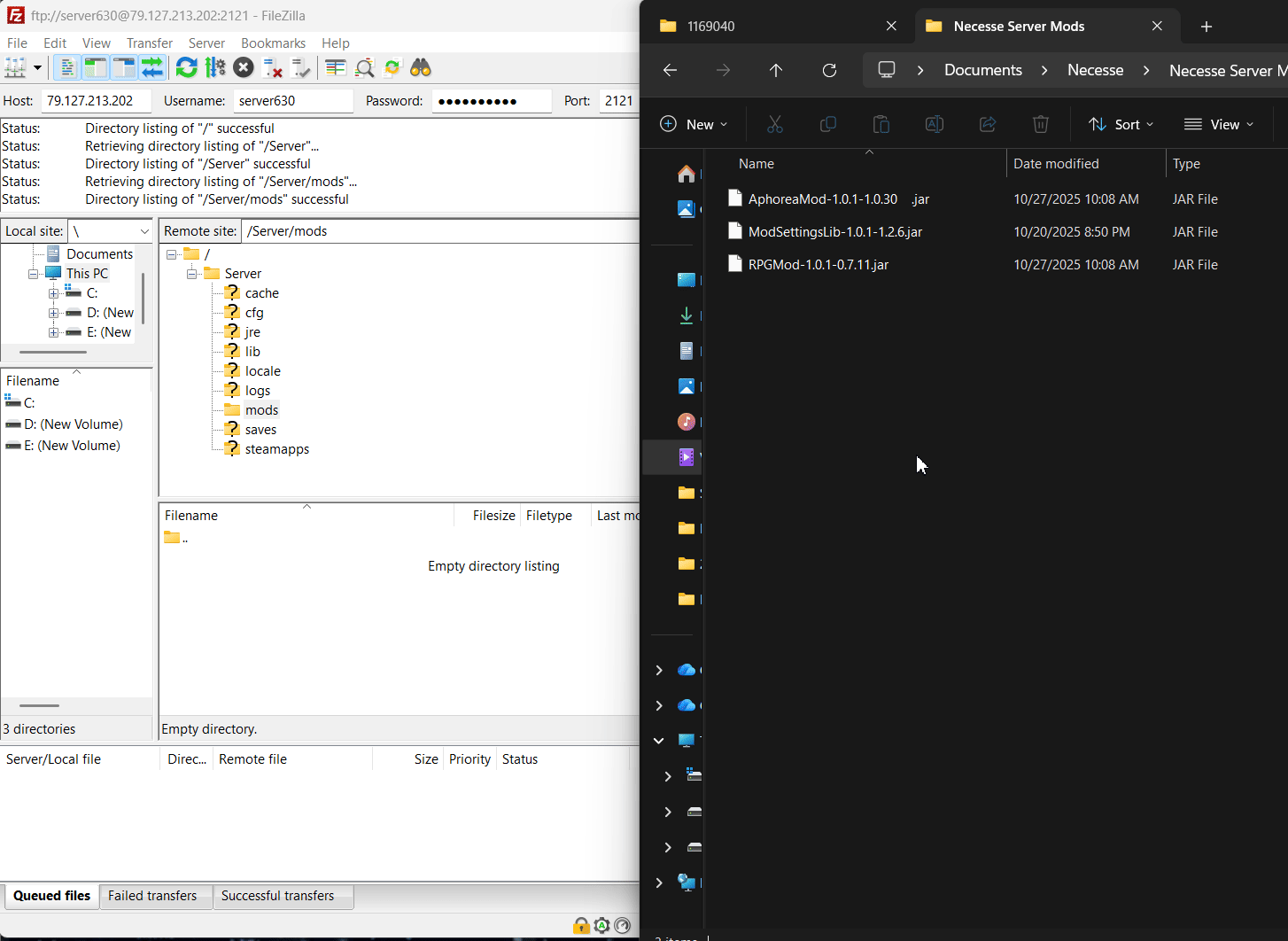Screen dimensions: 1288x941
Task: Switch to the Failed transfers tab
Action: 152,896
